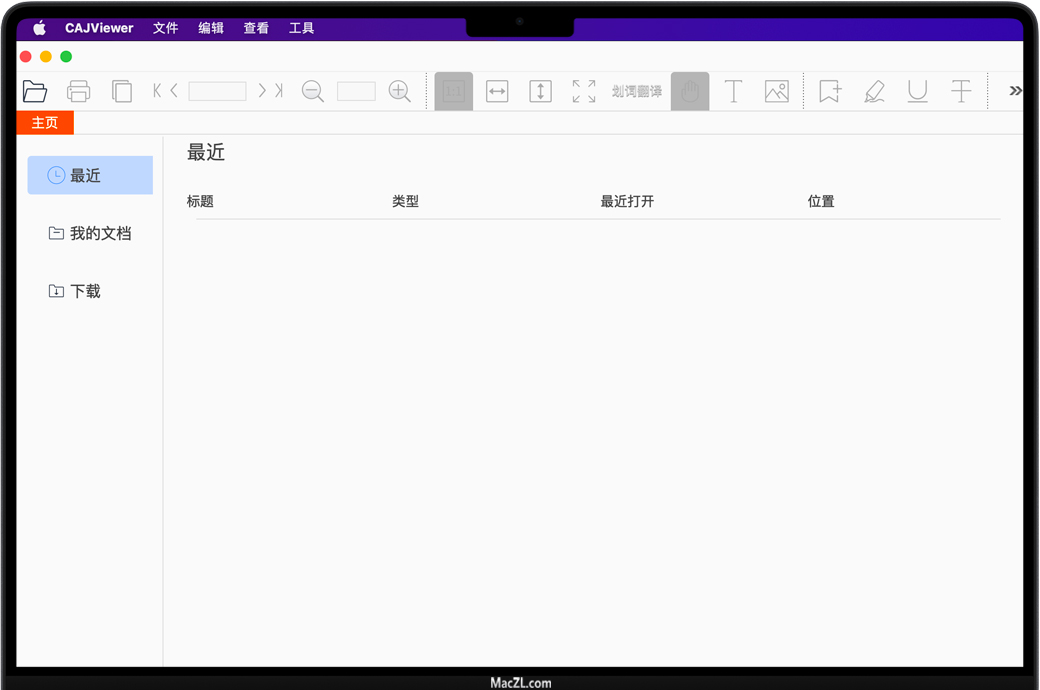The image size is (1040, 690).
Task: Switch to the 主页 tab
Action: pyautogui.click(x=44, y=123)
